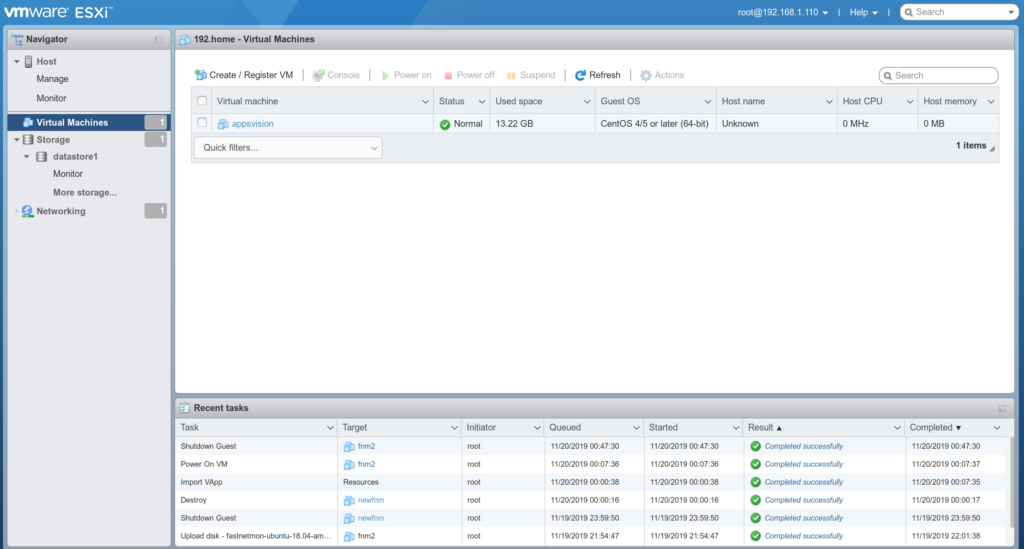Click the Recent tasks panel minimize icon
The height and width of the screenshot is (549, 1024).
(x=1002, y=408)
